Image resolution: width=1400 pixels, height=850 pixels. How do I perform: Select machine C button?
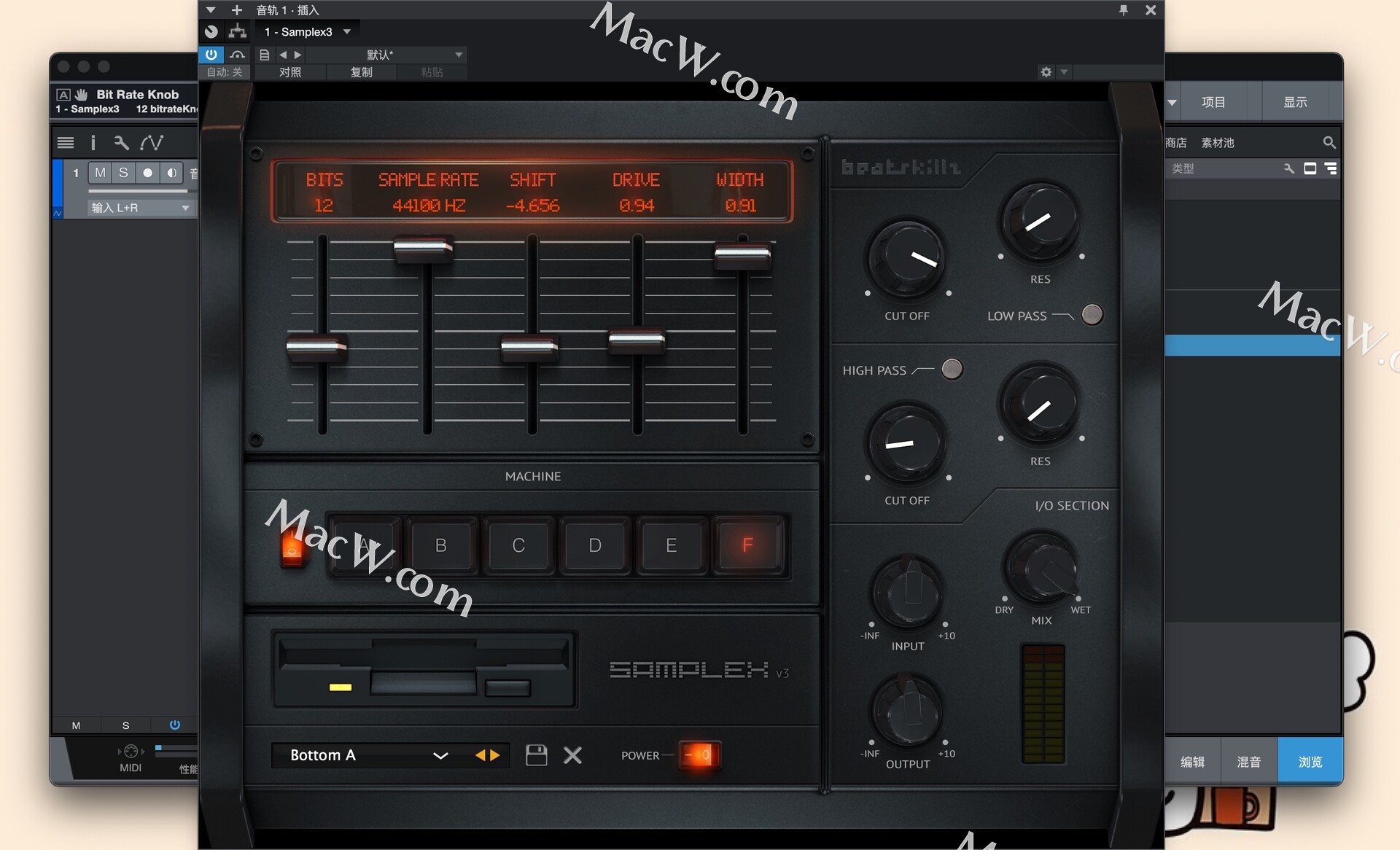point(518,545)
